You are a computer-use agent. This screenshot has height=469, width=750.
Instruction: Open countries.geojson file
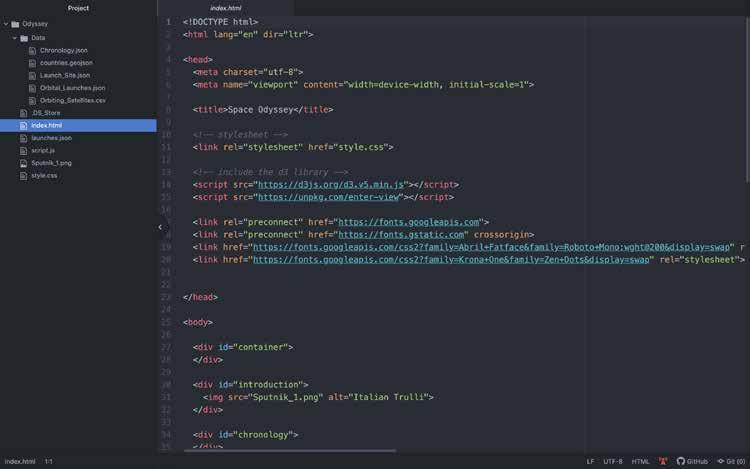66,63
